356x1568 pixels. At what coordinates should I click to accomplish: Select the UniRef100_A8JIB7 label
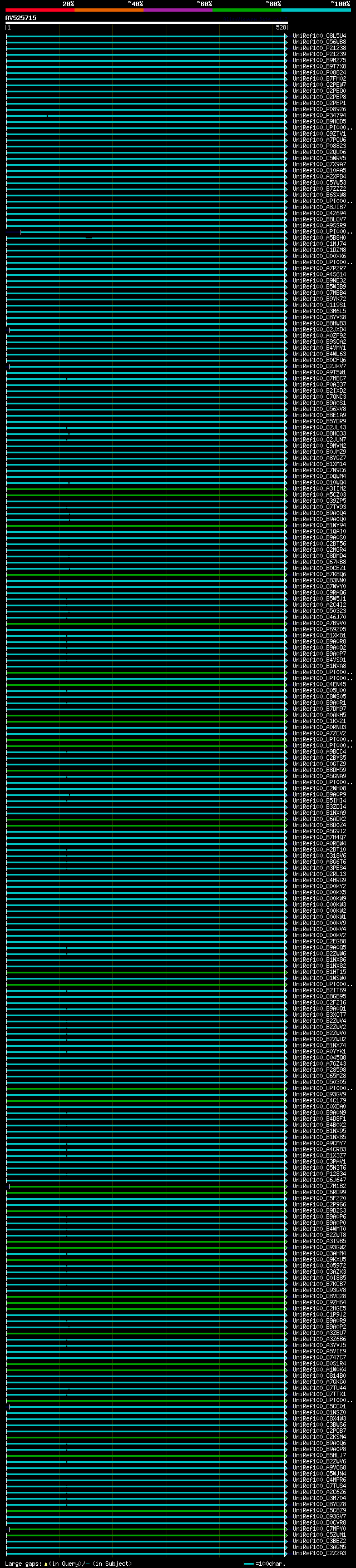319,207
